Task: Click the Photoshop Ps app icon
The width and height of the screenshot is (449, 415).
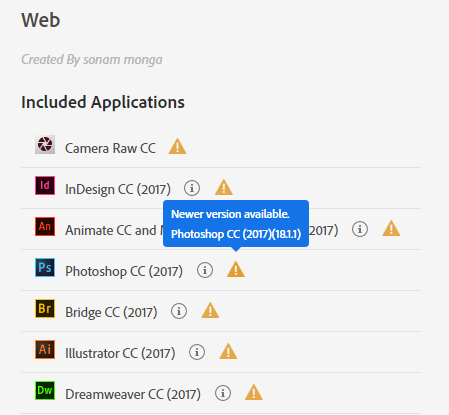Action: click(45, 267)
